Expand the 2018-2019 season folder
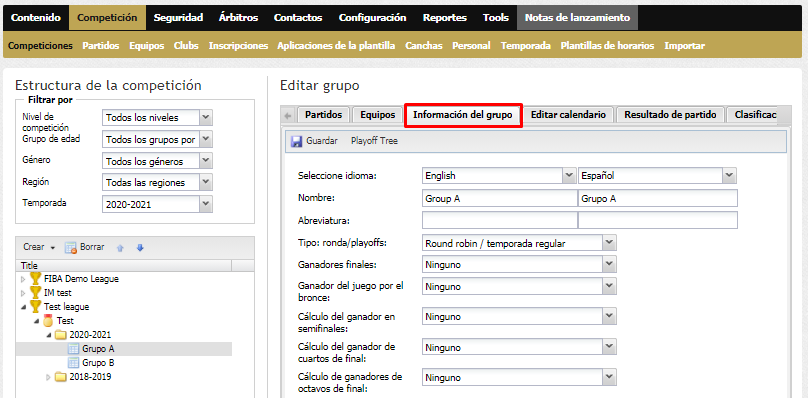The width and height of the screenshot is (808, 398). (48, 377)
